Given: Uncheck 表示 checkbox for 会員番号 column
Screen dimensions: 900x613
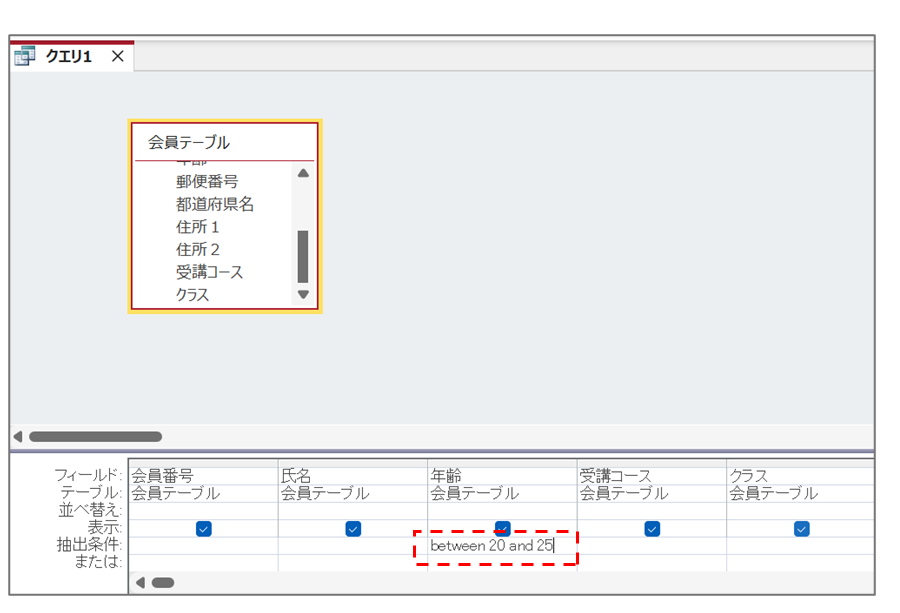Looking at the screenshot, I should click(x=203, y=529).
